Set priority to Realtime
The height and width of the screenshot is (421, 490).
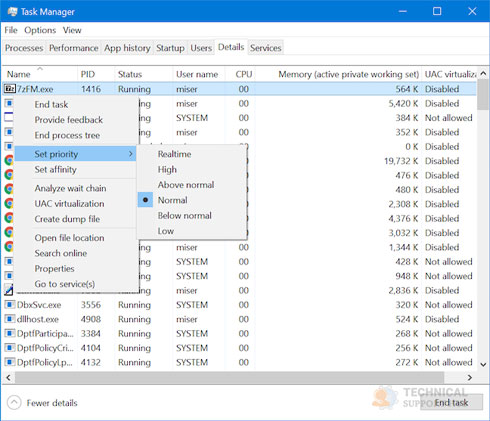174,154
